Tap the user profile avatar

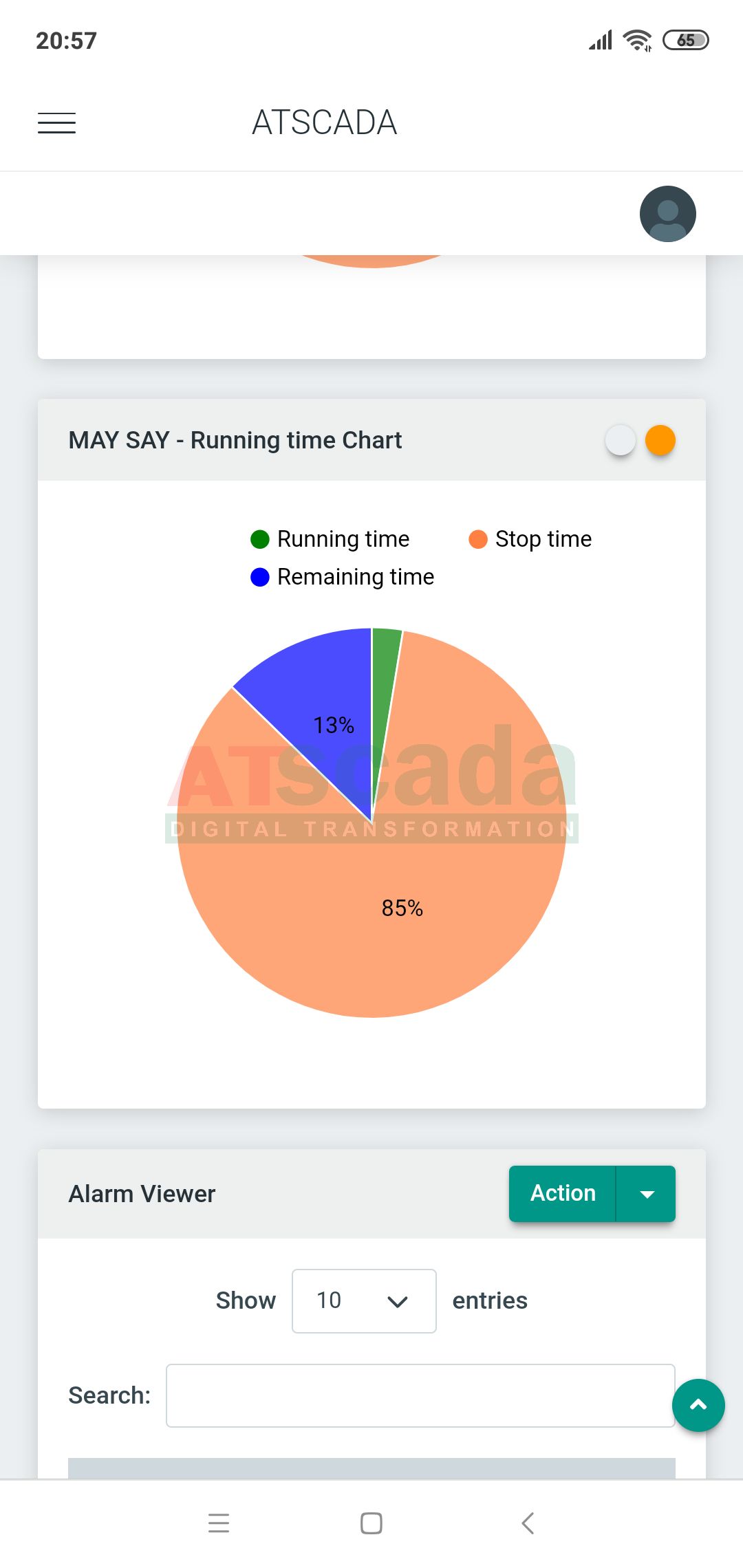(x=667, y=214)
